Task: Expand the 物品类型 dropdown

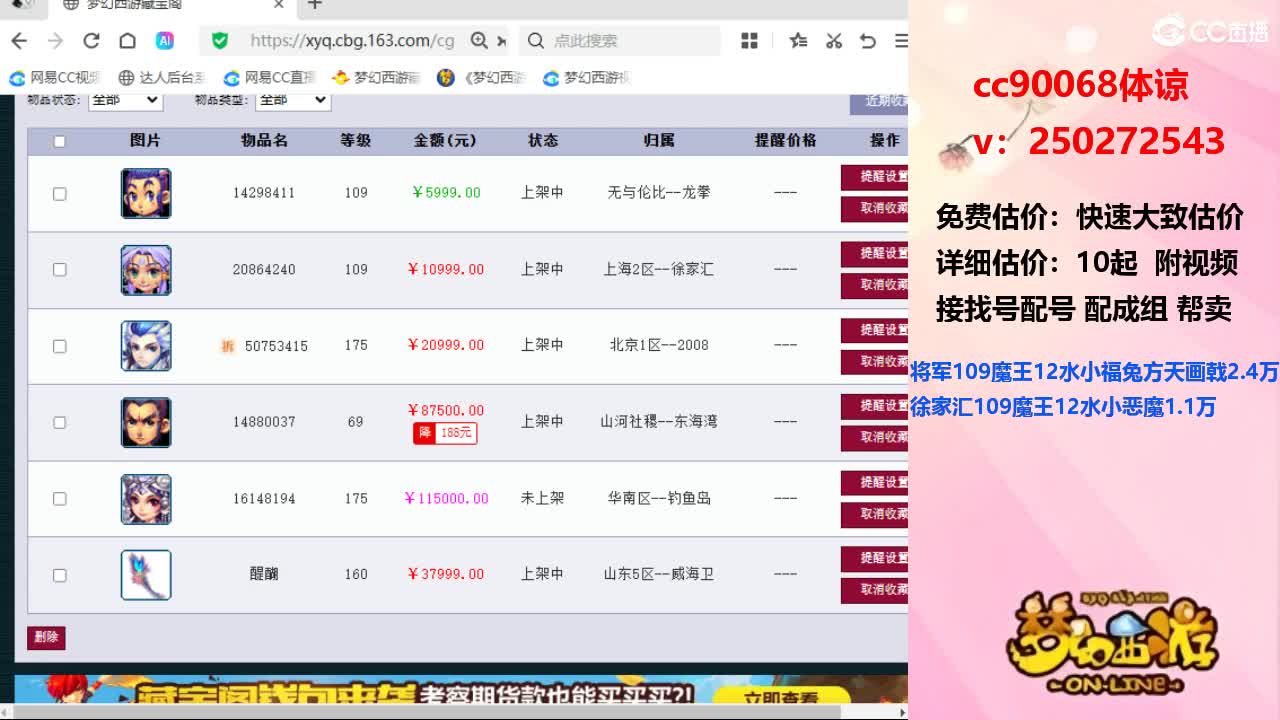Action: point(293,100)
